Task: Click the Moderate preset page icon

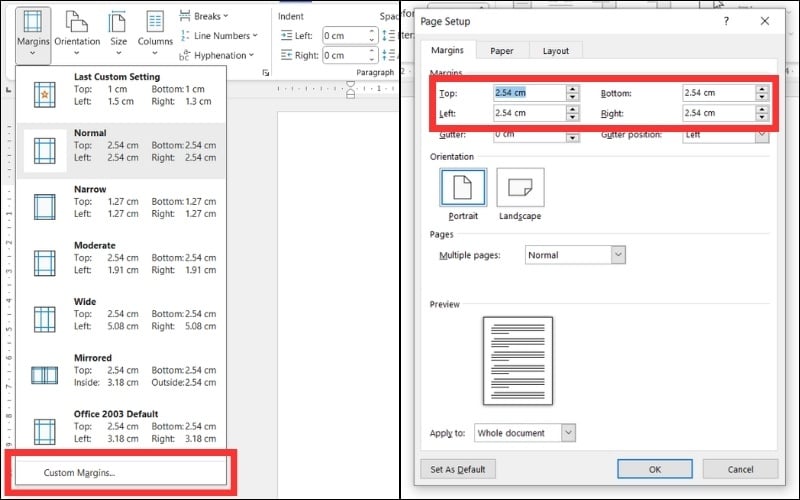Action: click(45, 263)
